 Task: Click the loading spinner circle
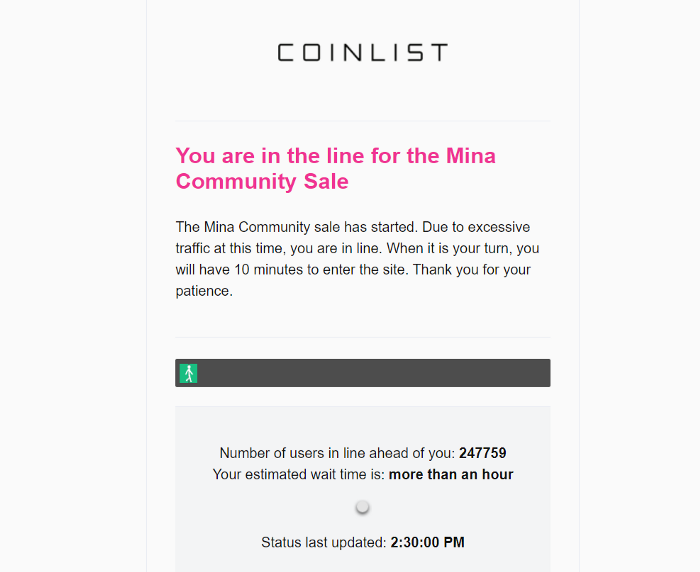(362, 507)
